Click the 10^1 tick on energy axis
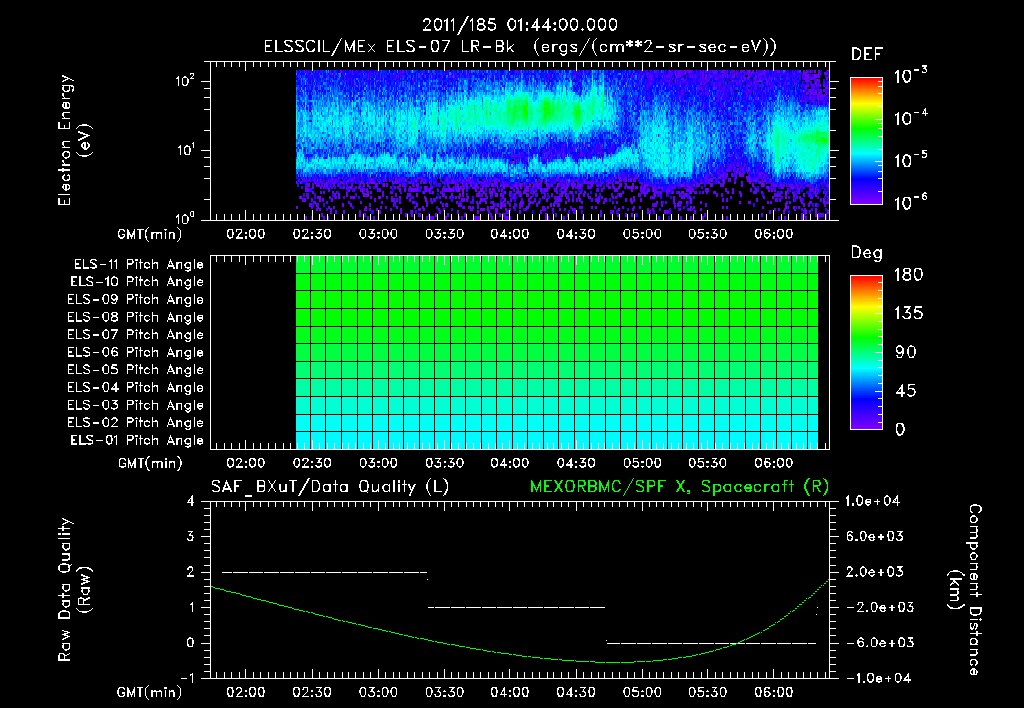Image resolution: width=1024 pixels, height=708 pixels. [185, 150]
